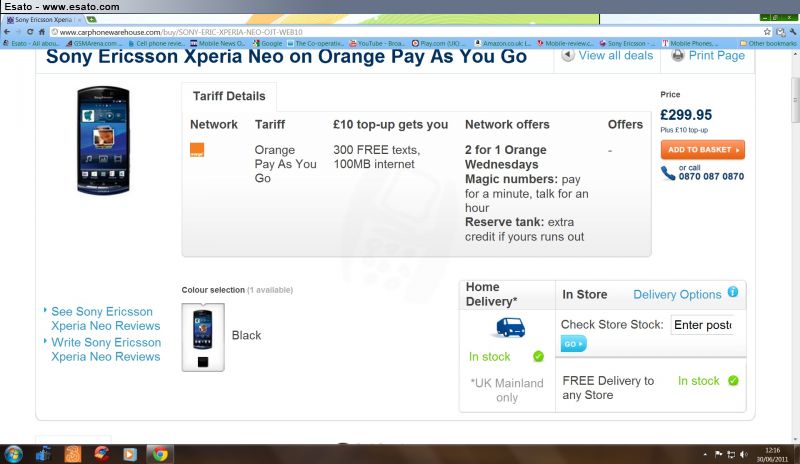800x464 pixels.
Task: Reload the page with refresh icon
Action: point(30,32)
